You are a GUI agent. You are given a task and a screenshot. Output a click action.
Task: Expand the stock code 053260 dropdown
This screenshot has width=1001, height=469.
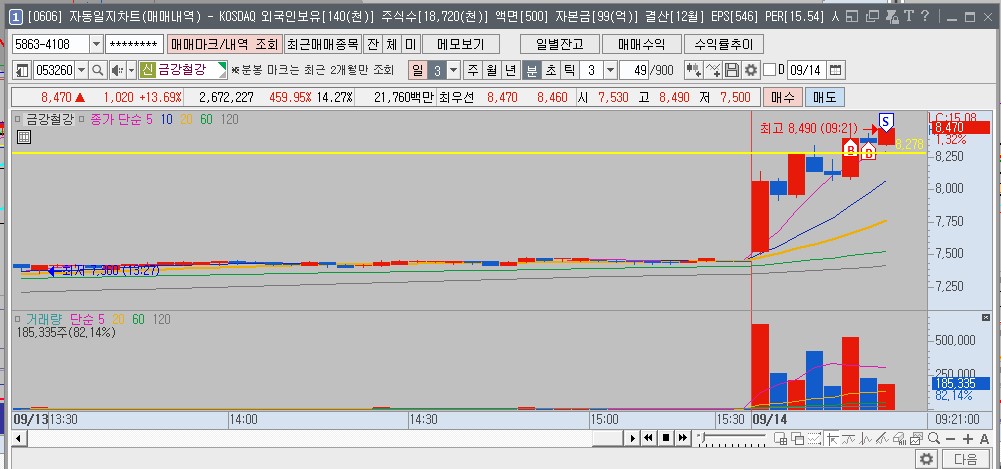coord(82,70)
